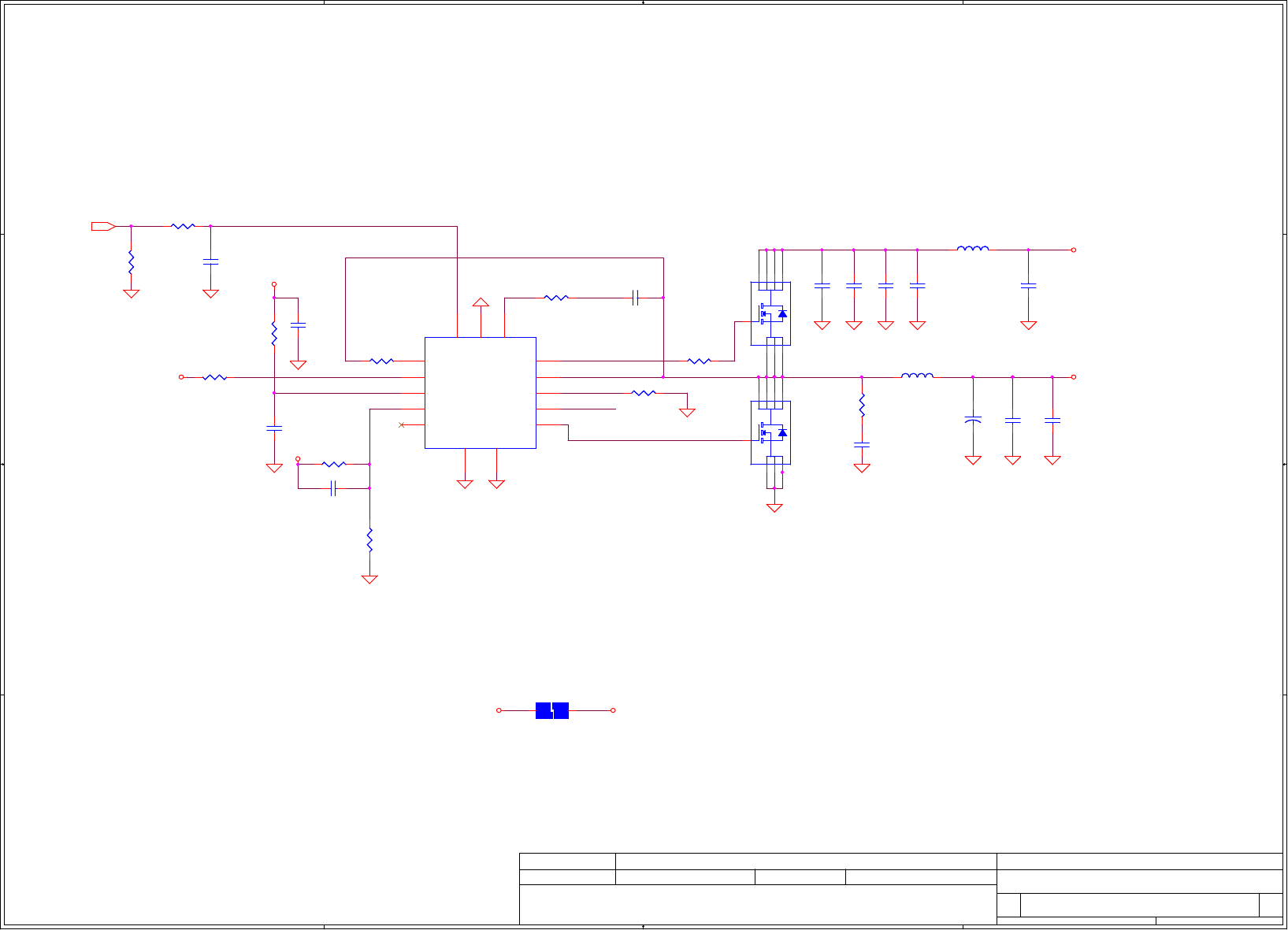Select the high-side MOSFET on the supply rail
The image size is (1288, 930).
click(x=770, y=314)
